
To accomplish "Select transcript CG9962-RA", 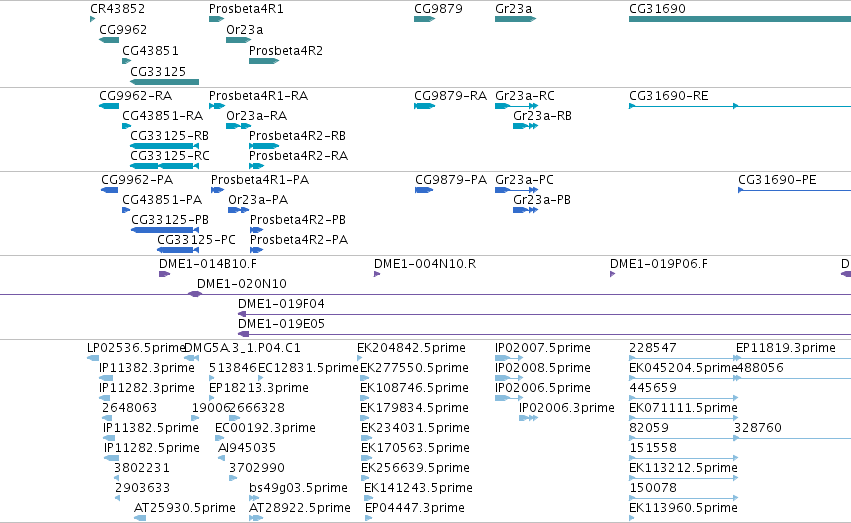I will pyautogui.click(x=109, y=106).
